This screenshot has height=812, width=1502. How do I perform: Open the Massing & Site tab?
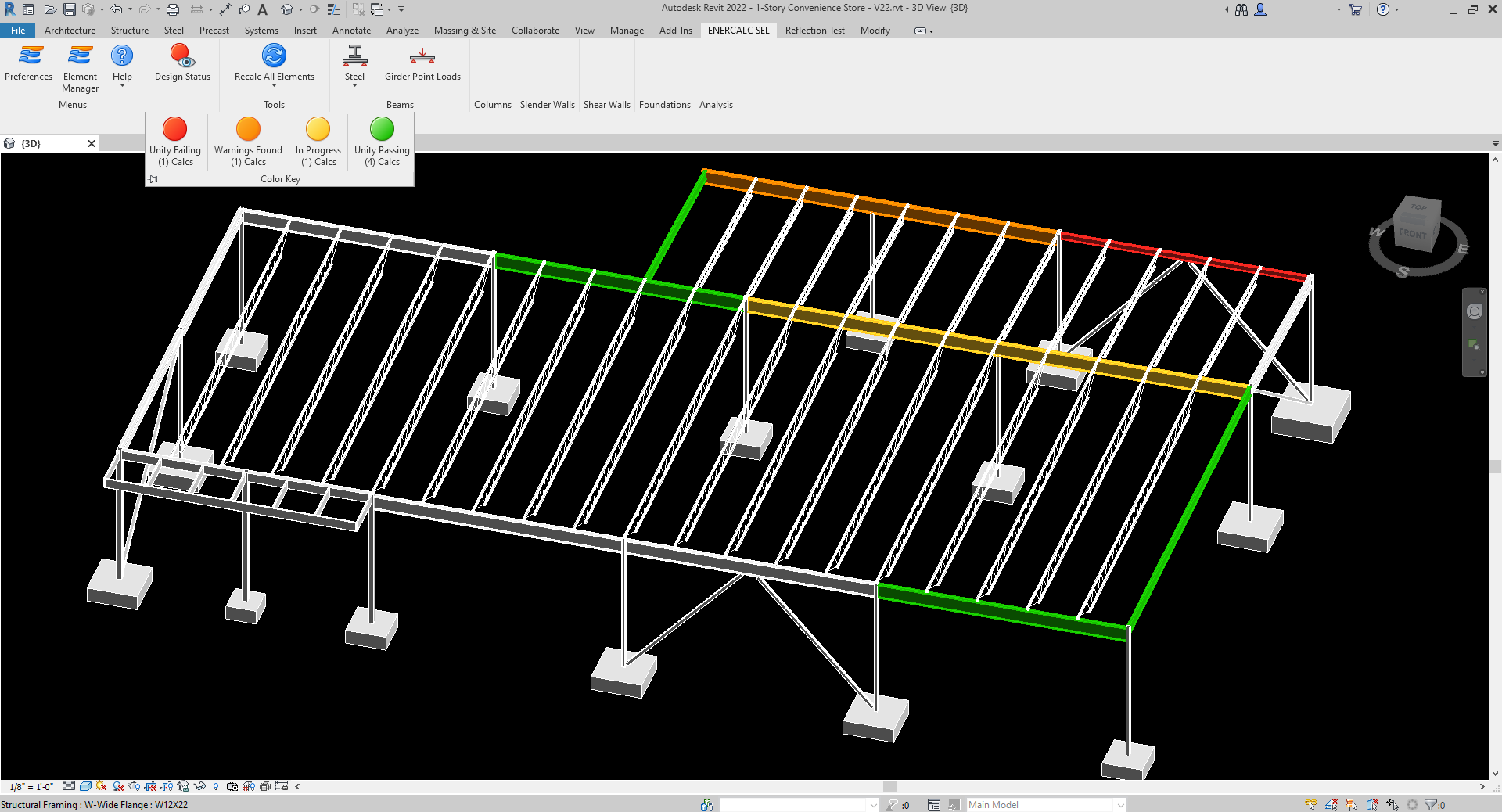coord(465,31)
